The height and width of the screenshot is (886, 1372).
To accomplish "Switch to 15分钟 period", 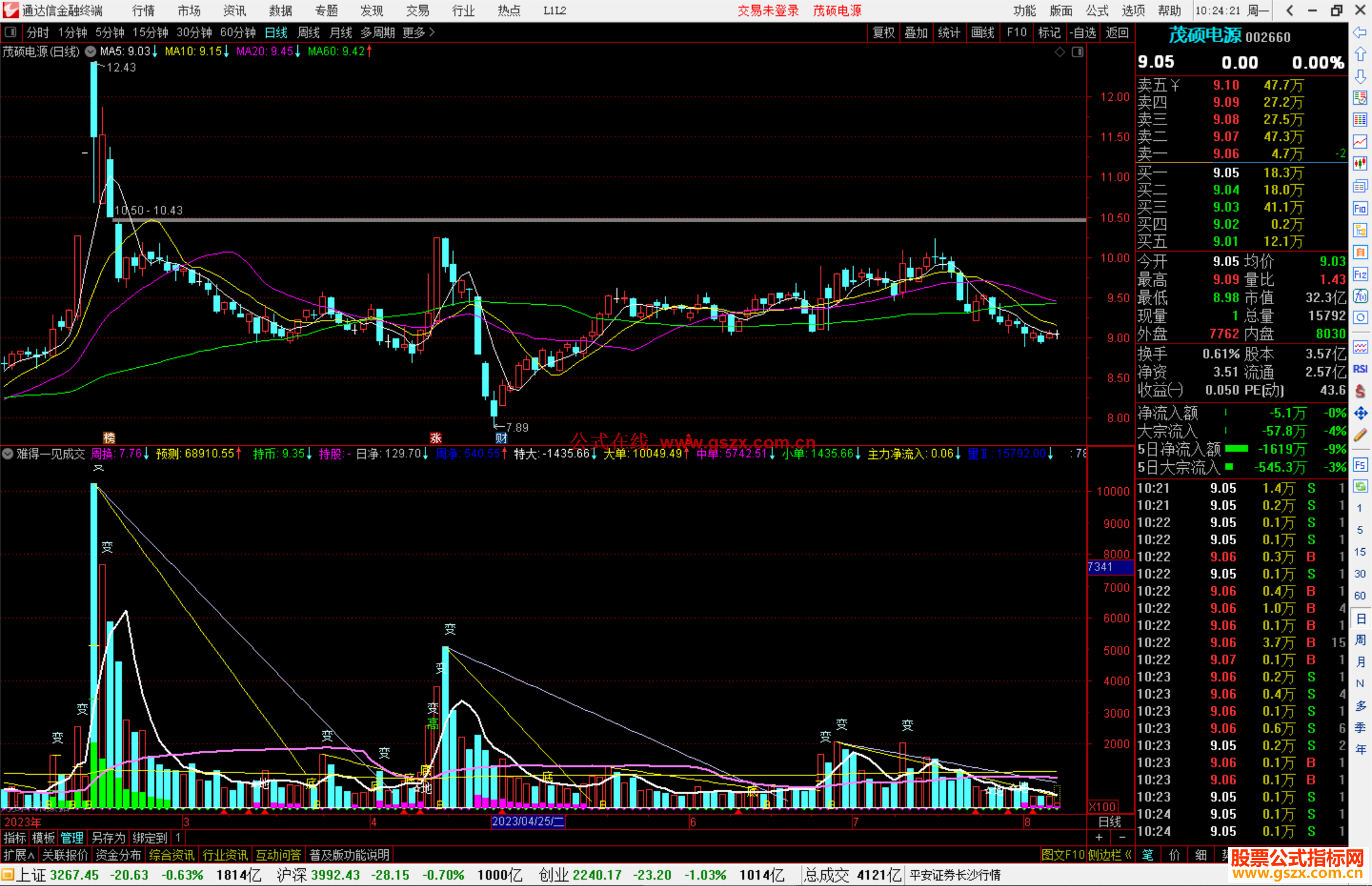I will (x=150, y=32).
